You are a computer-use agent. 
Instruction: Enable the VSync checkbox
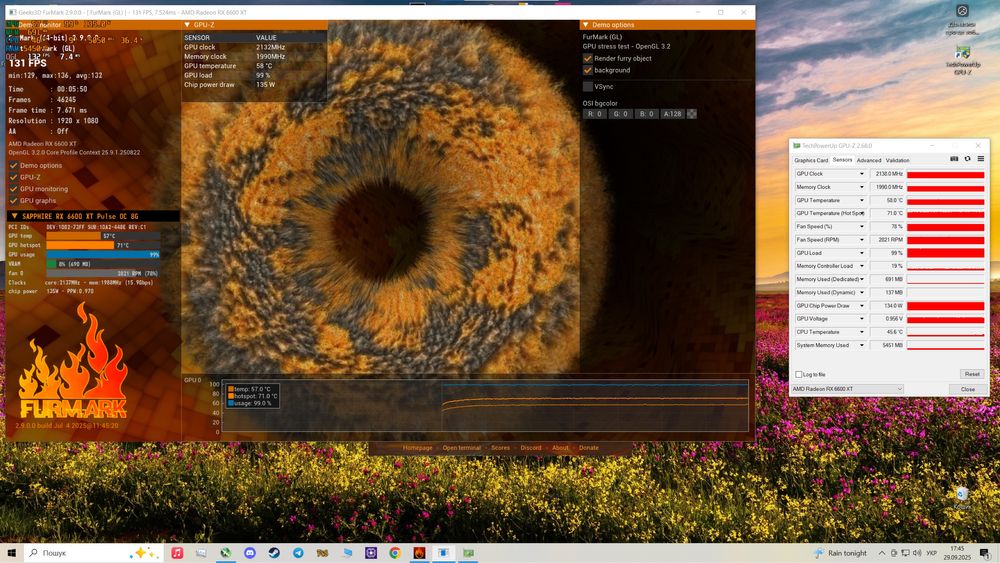click(x=587, y=86)
